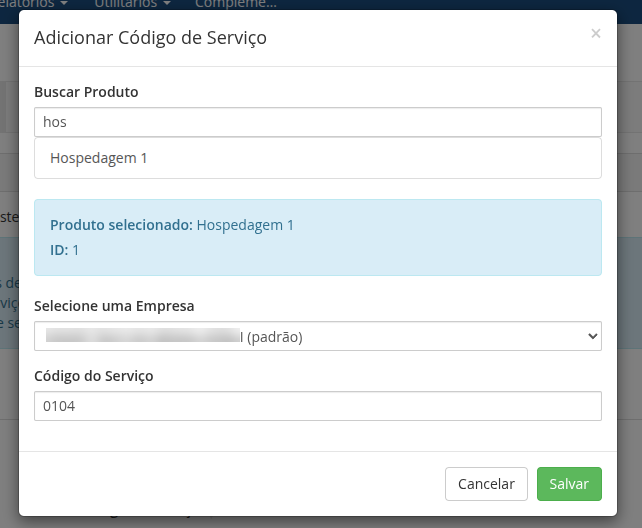Click the caret beside Utilitários
Screen dimensions: 642x528
click(167, 4)
